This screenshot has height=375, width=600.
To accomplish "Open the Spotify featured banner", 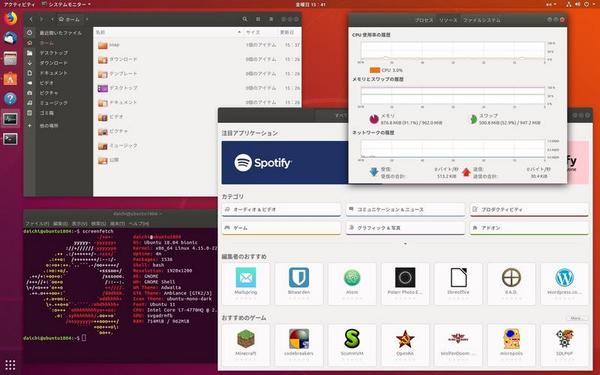I will pyautogui.click(x=285, y=163).
